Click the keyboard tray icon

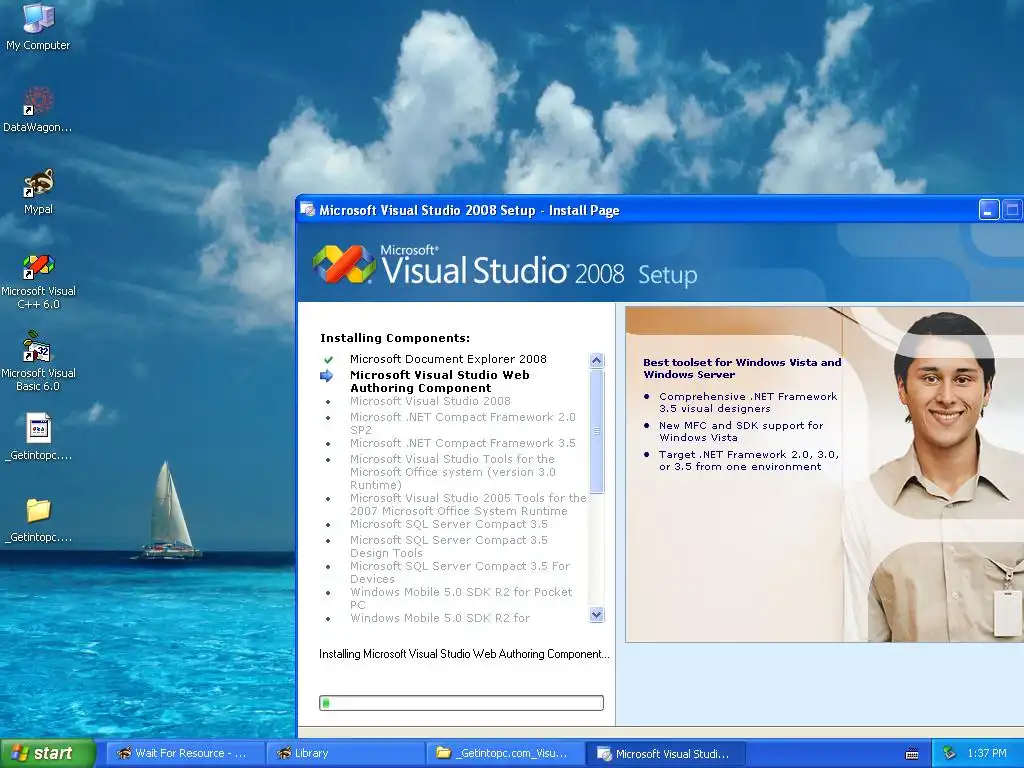(912, 754)
